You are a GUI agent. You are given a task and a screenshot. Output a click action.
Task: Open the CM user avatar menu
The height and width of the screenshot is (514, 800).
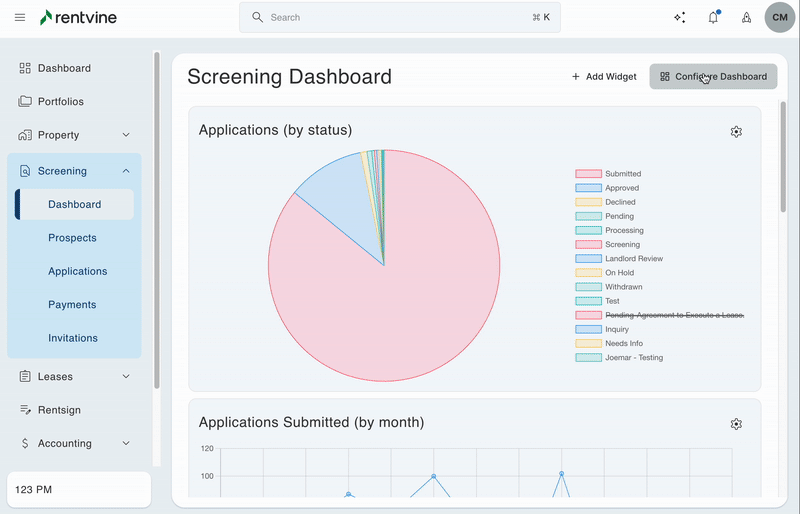(x=780, y=17)
